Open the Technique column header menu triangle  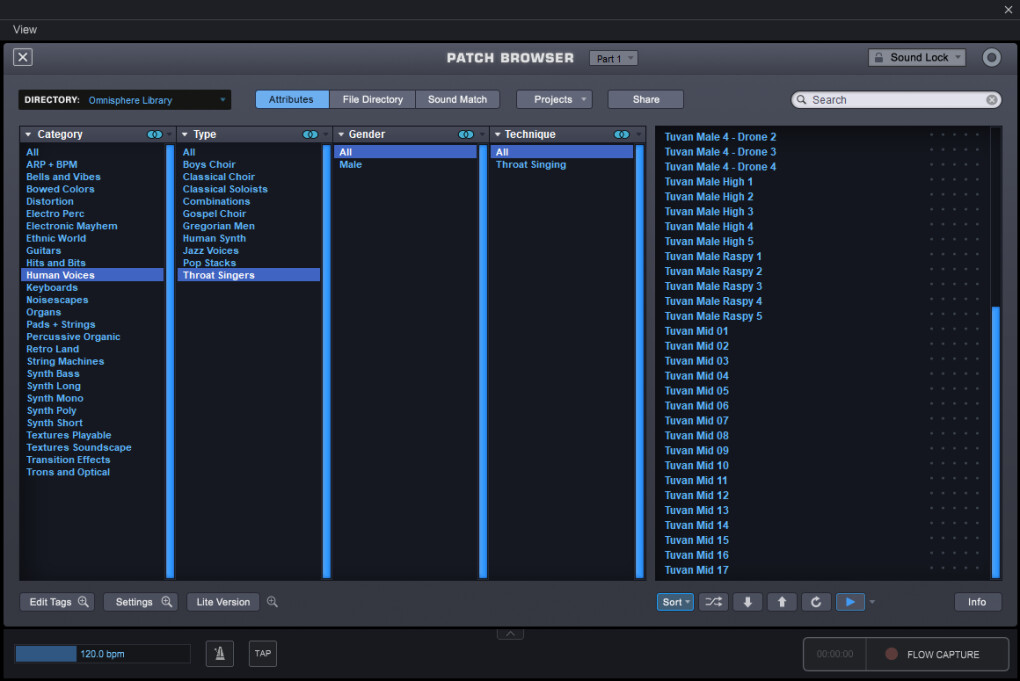click(x=498, y=134)
